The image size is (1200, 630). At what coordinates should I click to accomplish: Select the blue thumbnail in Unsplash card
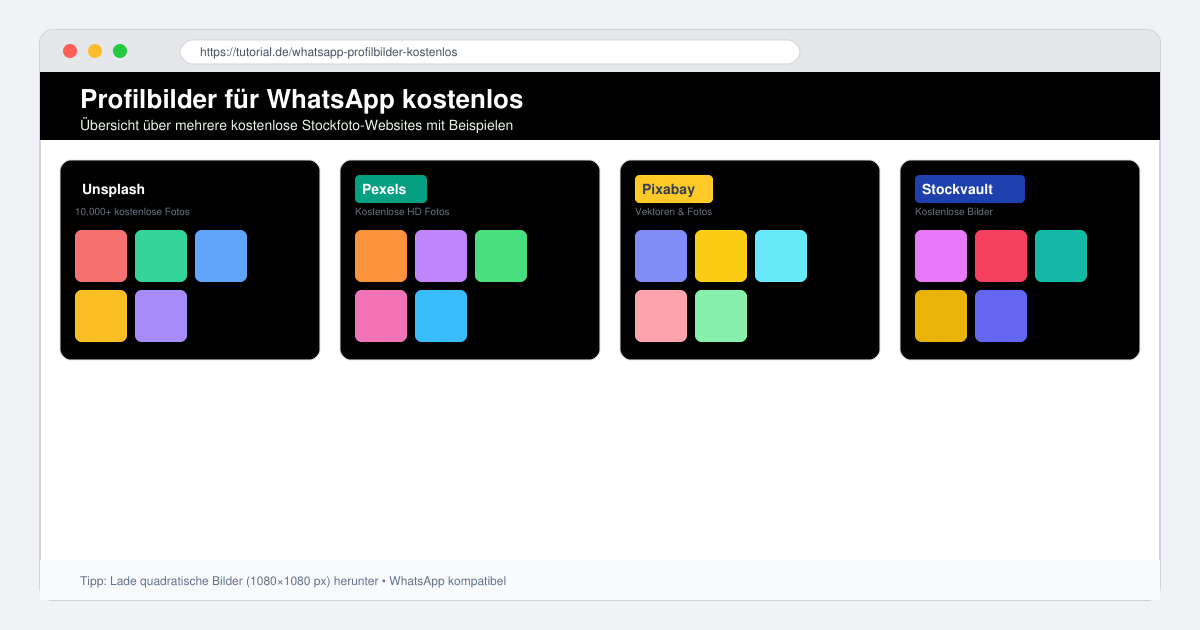(221, 256)
